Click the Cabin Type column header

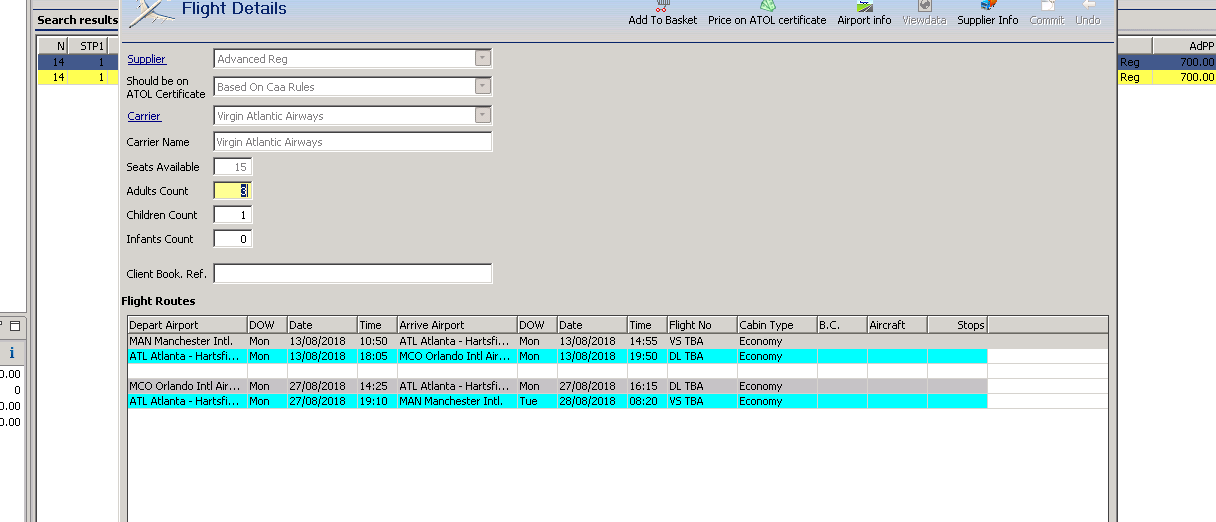777,325
